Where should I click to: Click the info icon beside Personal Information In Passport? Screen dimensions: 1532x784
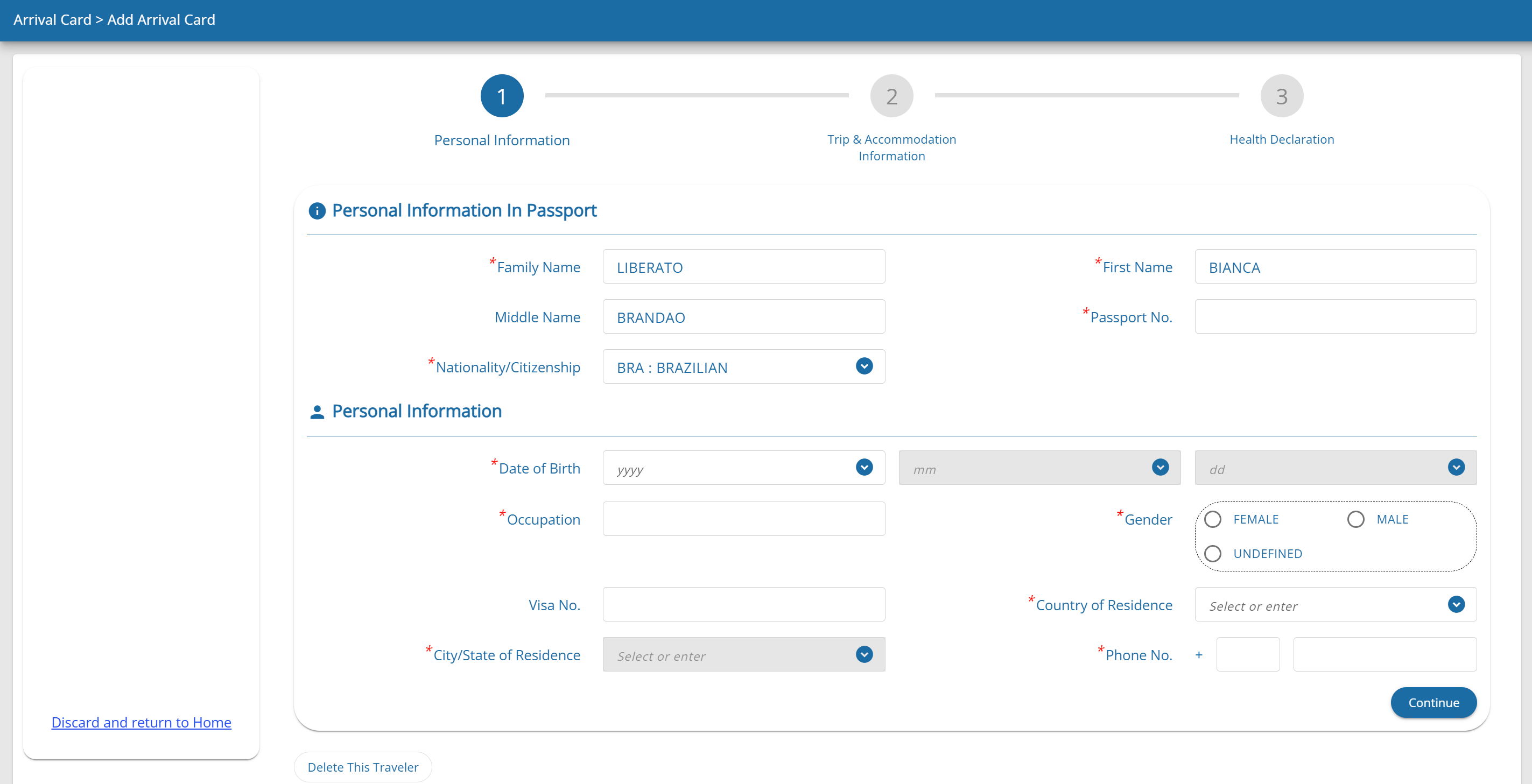(x=317, y=211)
